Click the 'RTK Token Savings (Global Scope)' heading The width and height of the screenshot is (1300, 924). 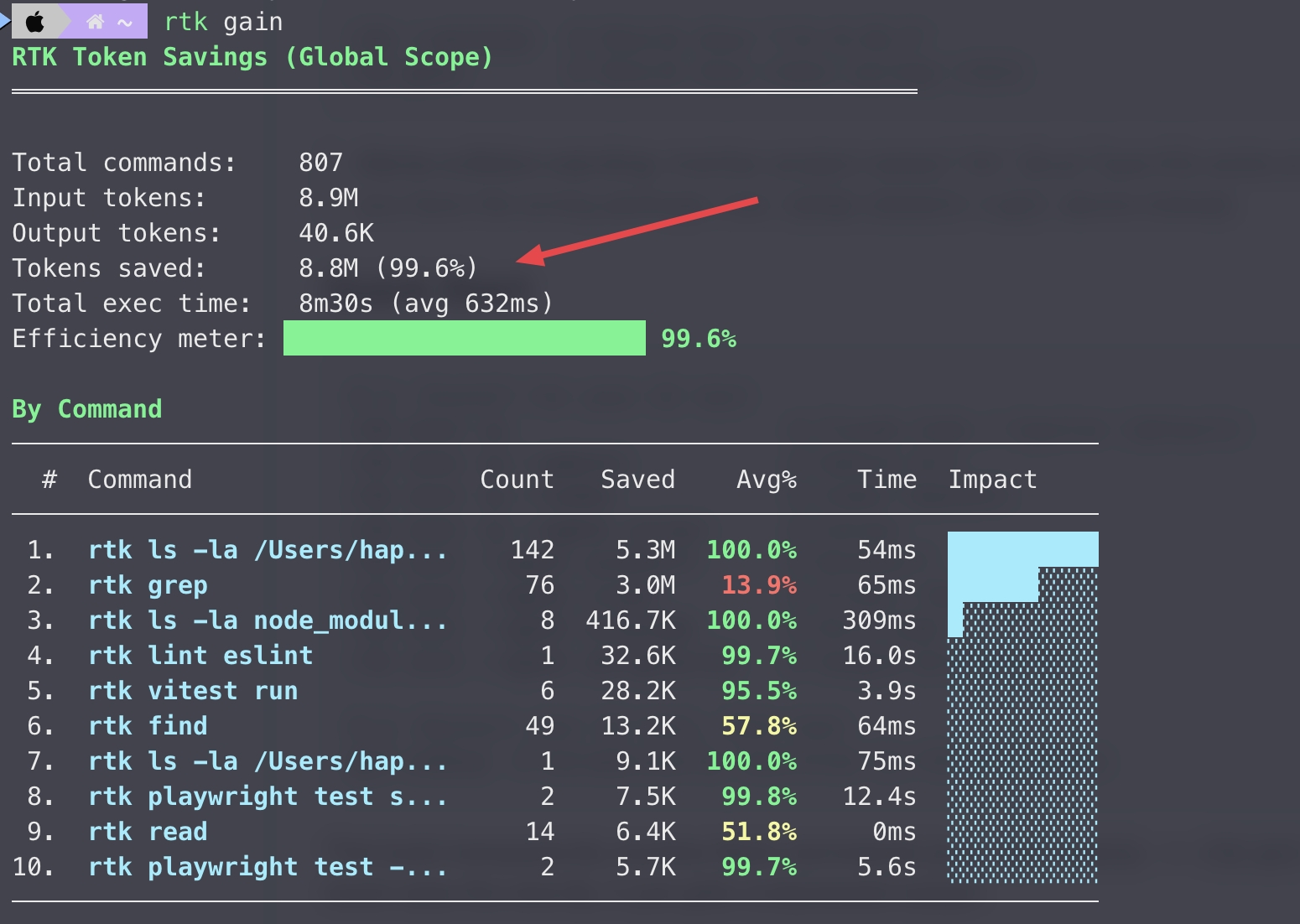[x=252, y=57]
